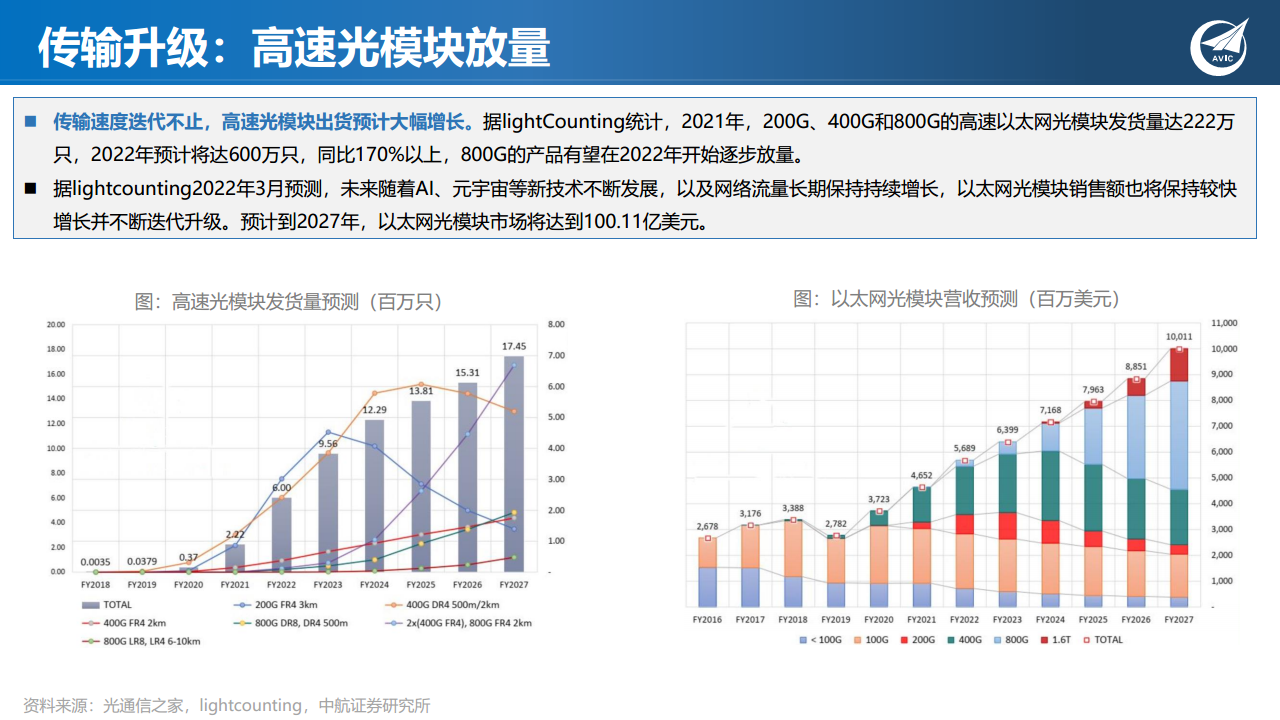Click the TOTAL legend entry in revenue chart

click(1104, 639)
